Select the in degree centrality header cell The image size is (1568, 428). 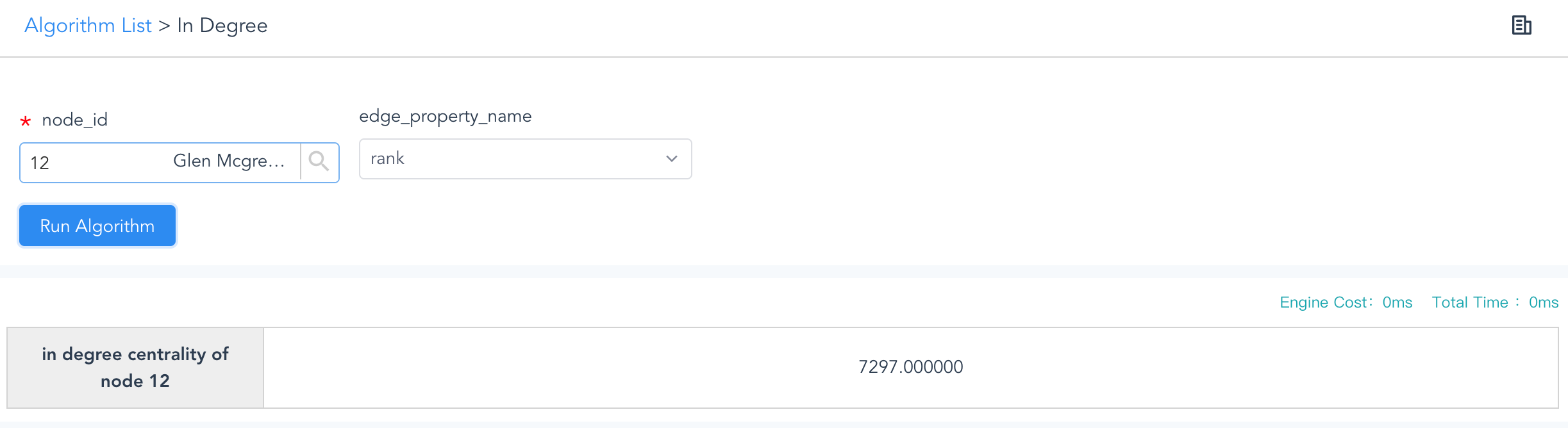point(135,368)
